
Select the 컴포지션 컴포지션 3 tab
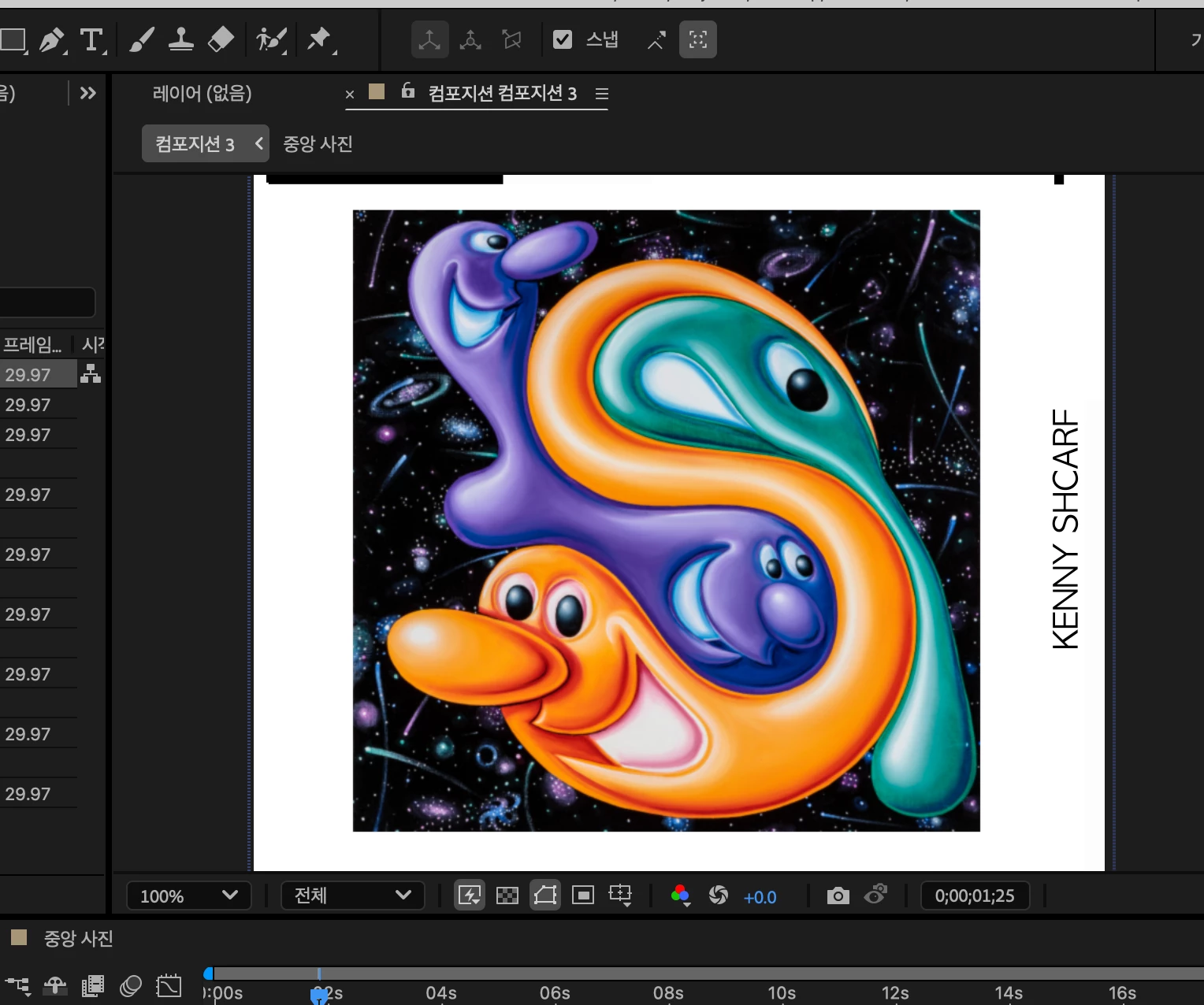coord(502,94)
